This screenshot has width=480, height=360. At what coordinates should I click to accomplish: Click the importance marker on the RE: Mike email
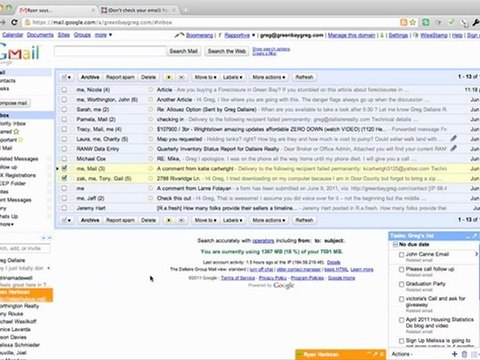(x=150, y=159)
